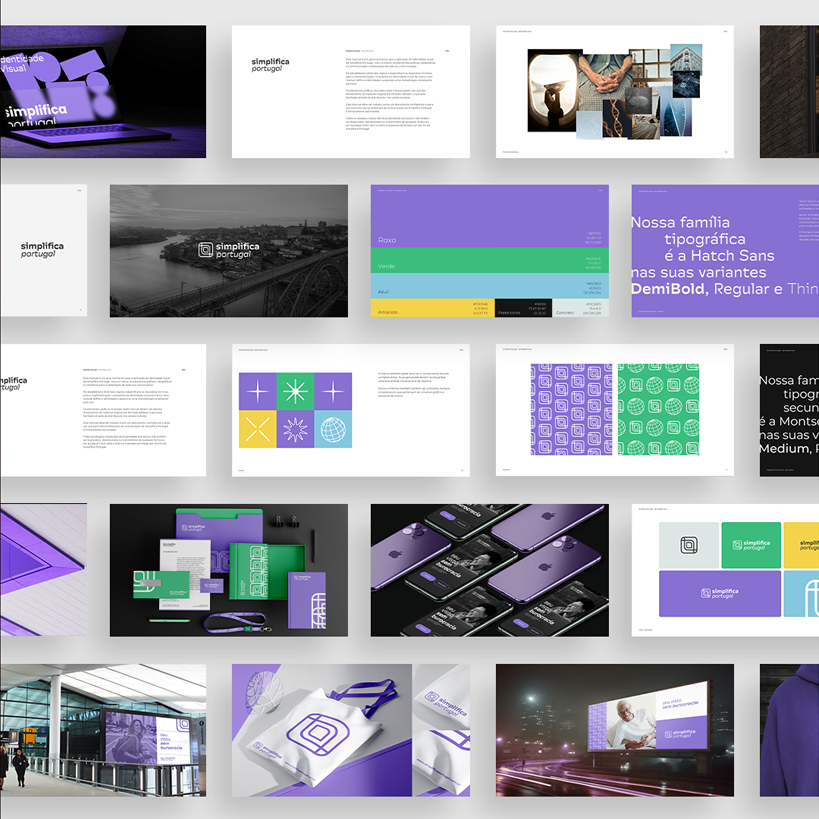Click the wide purple simplifica portugal logo tile

coord(720,593)
